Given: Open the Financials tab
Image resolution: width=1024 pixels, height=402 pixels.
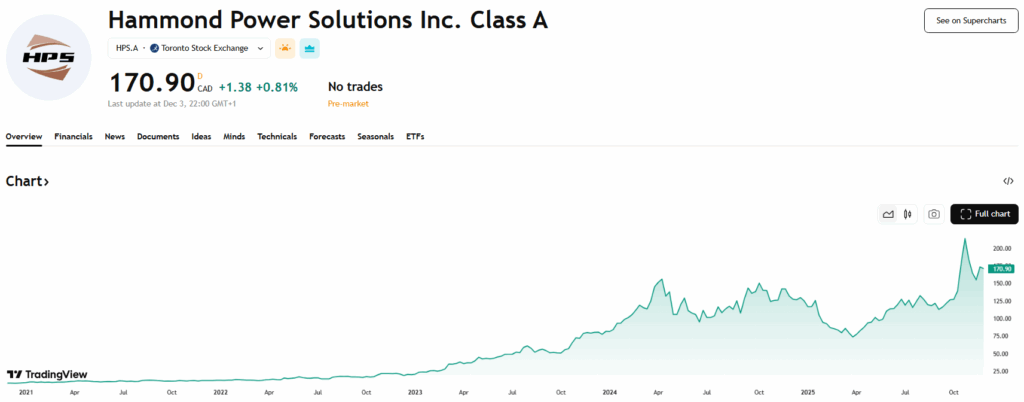Looking at the screenshot, I should coord(73,137).
